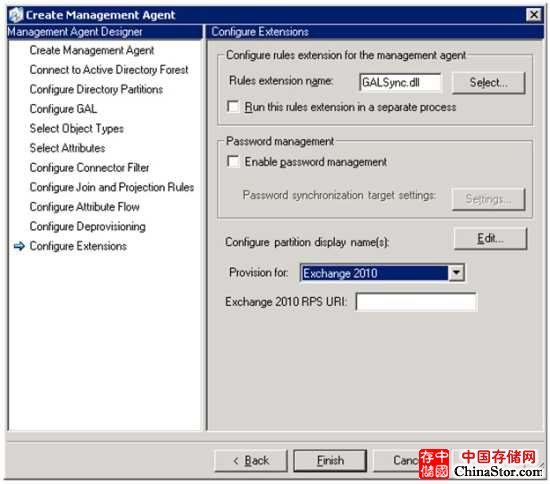Open Configure Join and Projection Rules page
The width and height of the screenshot is (550, 484).
pyautogui.click(x=112, y=187)
